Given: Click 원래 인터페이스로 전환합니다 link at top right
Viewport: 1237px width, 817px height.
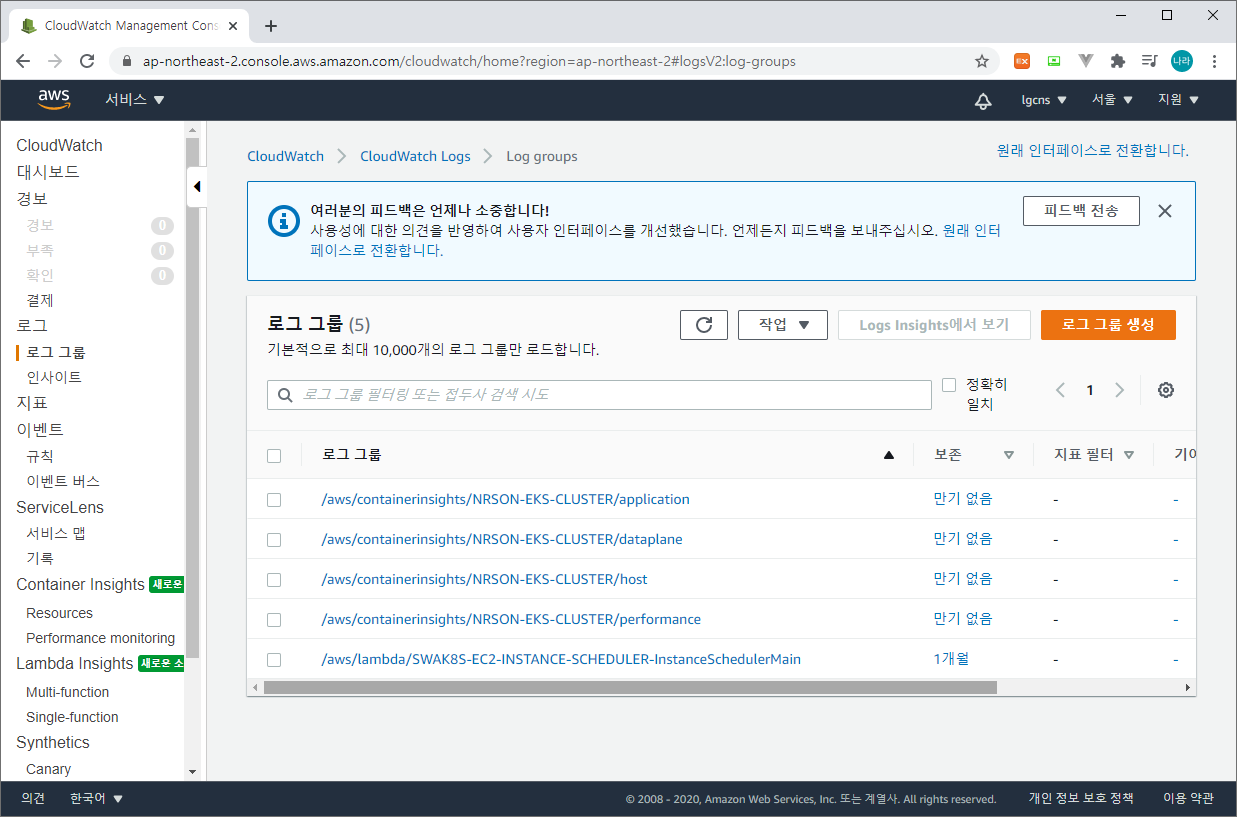Looking at the screenshot, I should point(1093,150).
